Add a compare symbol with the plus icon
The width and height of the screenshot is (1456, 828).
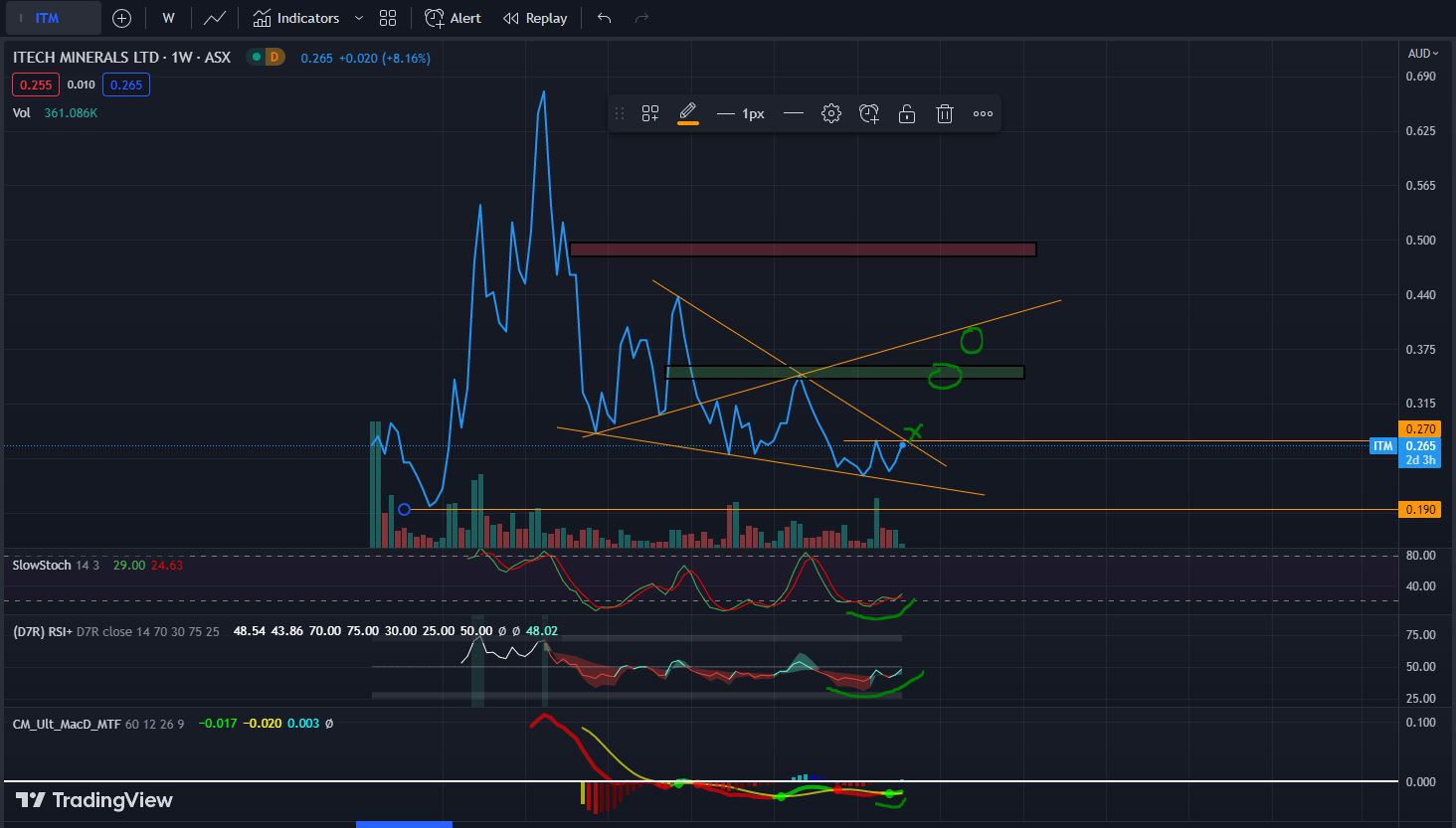121,18
